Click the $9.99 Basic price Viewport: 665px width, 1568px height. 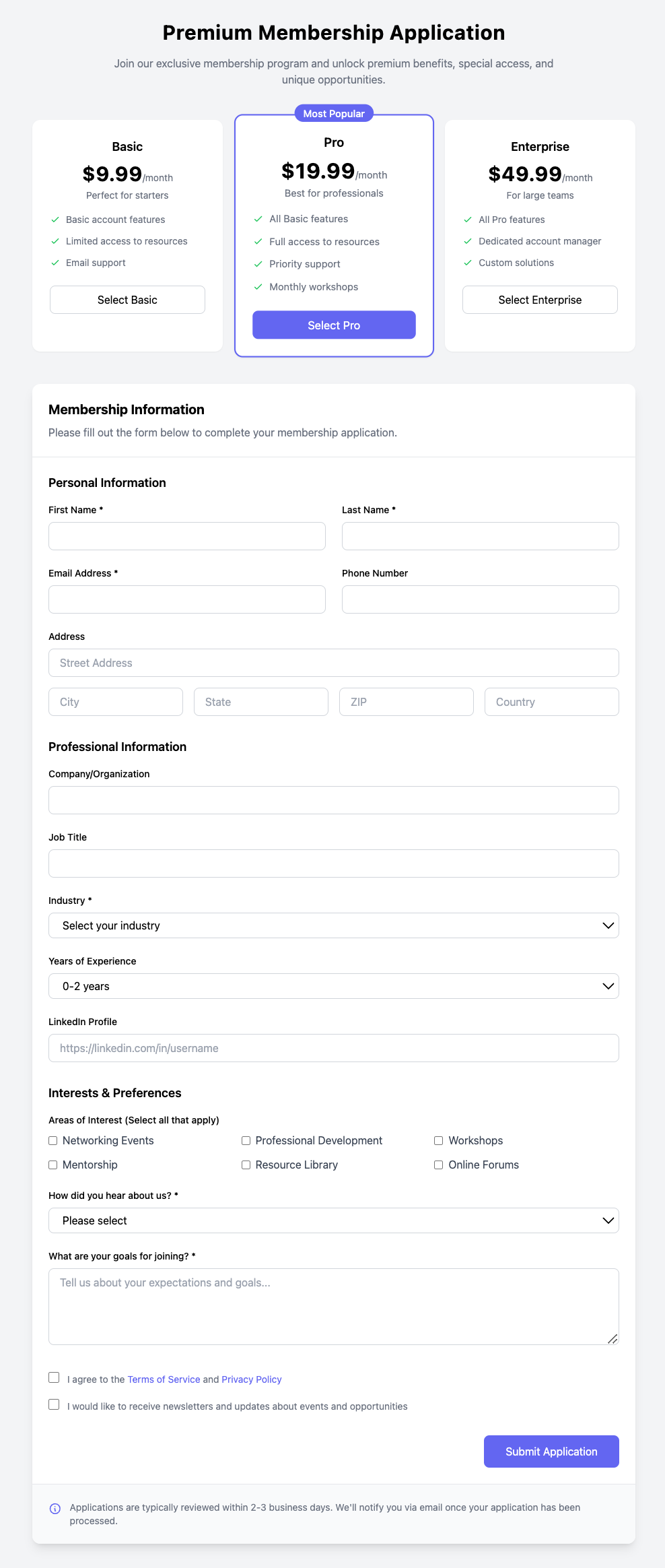pos(112,174)
